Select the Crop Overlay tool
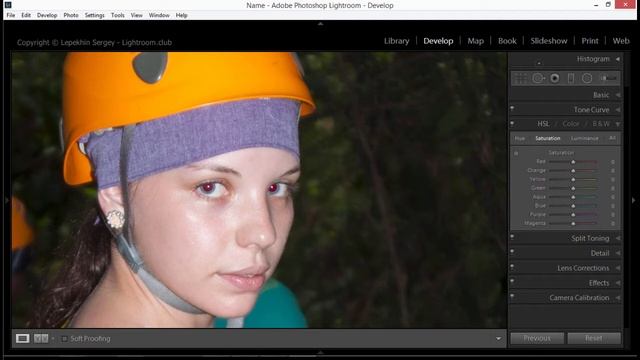This screenshot has width=640, height=360. pos(520,78)
